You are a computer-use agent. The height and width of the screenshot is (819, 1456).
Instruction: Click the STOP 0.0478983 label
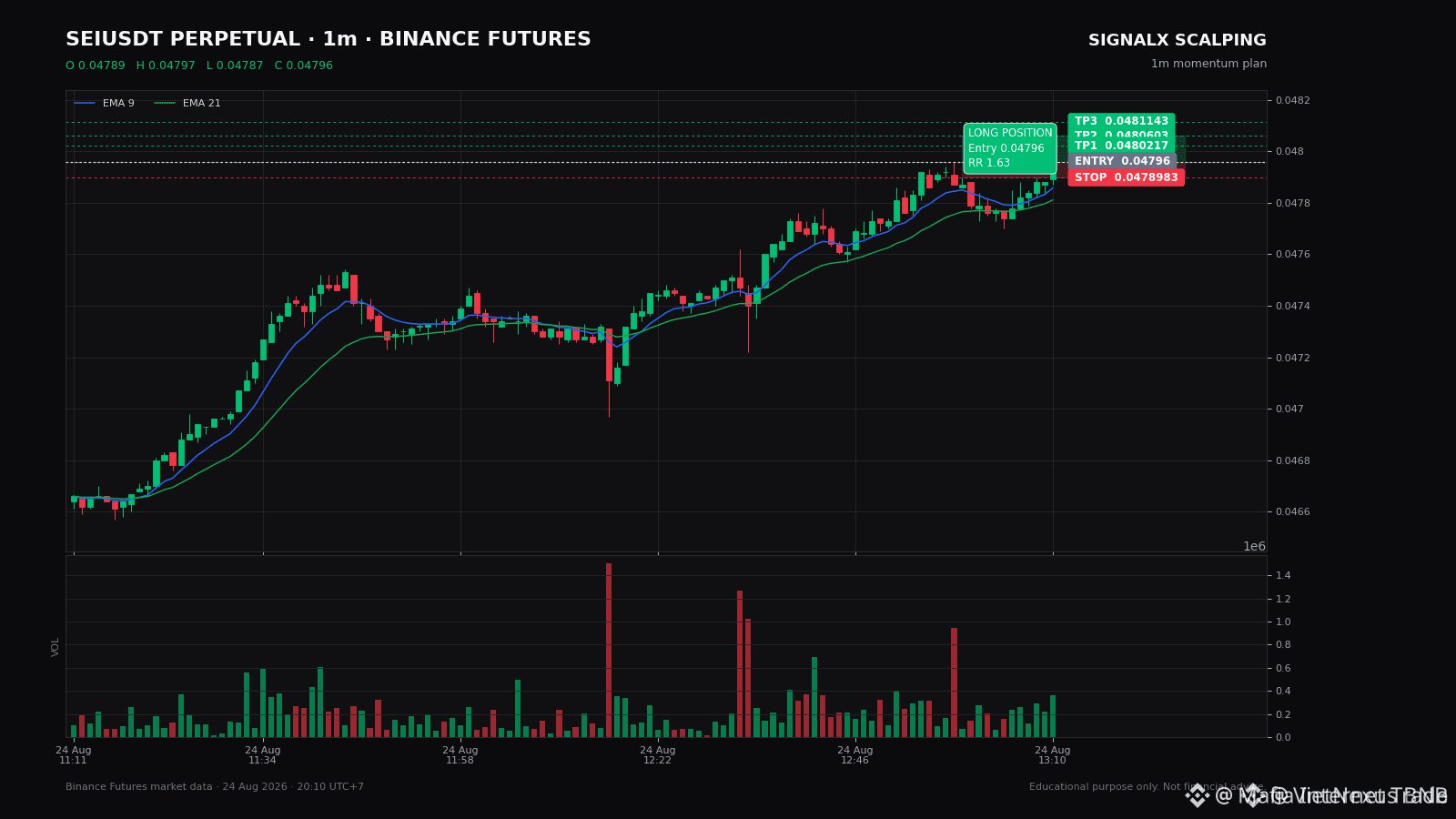click(1126, 177)
